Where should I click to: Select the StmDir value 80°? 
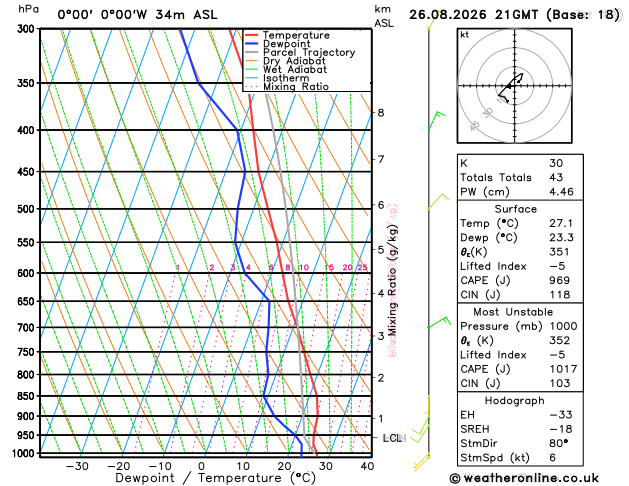point(559,443)
